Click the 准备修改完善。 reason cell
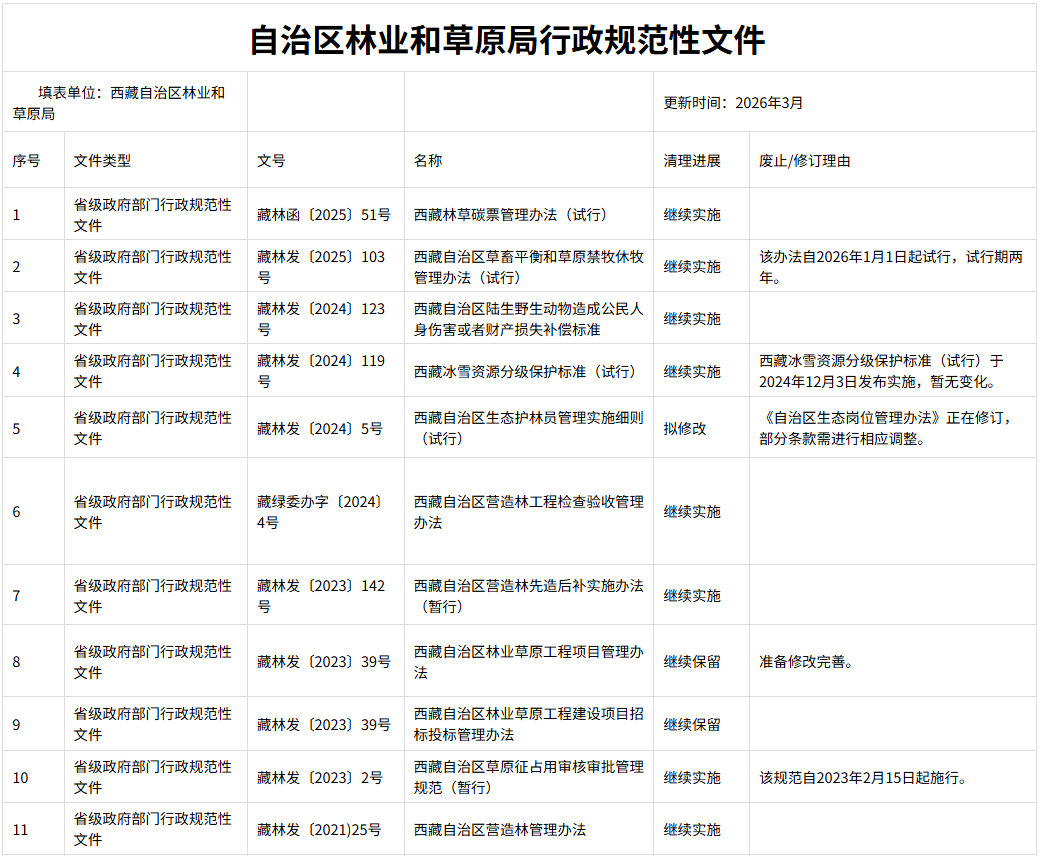The image size is (1040, 856). tap(806, 662)
